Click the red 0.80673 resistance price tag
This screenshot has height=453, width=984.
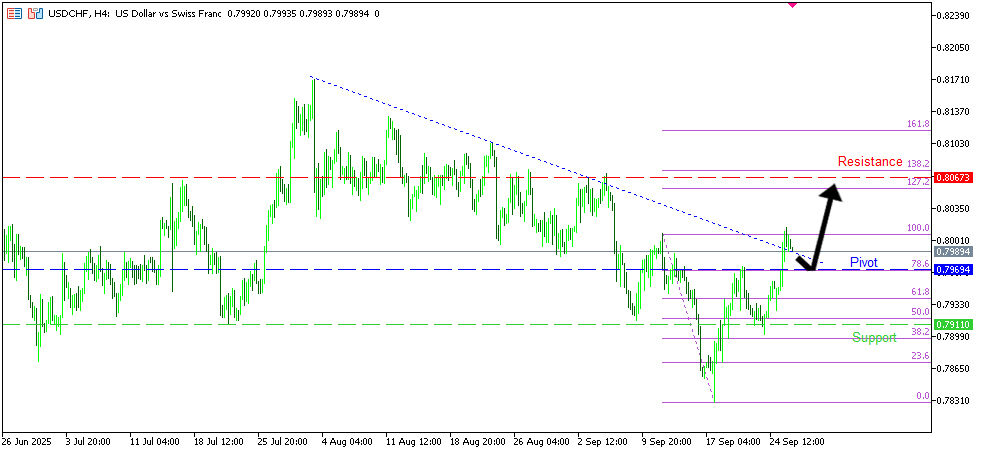[952, 178]
